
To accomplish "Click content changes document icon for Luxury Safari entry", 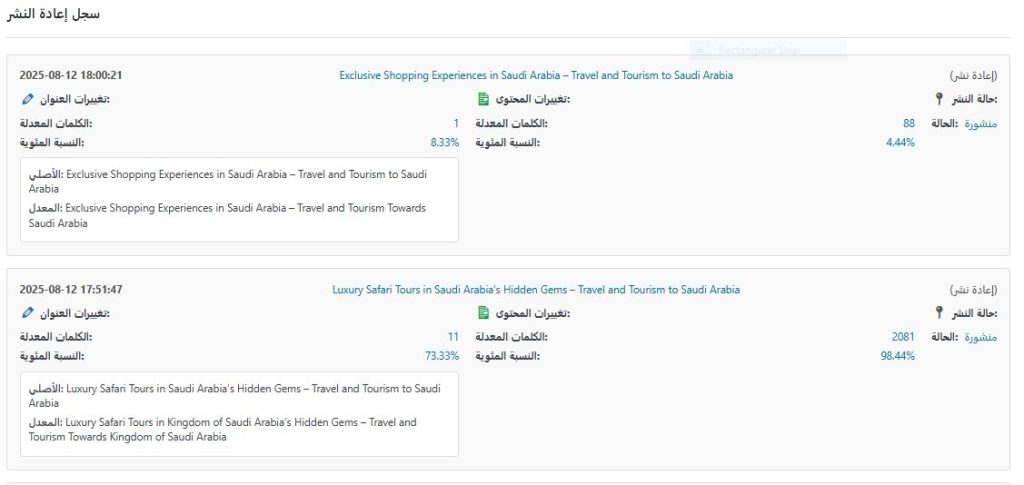I will click(x=483, y=313).
